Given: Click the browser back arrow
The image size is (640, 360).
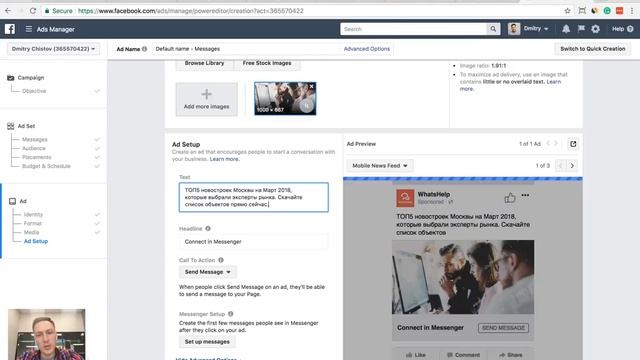Looking at the screenshot, I should [8, 11].
